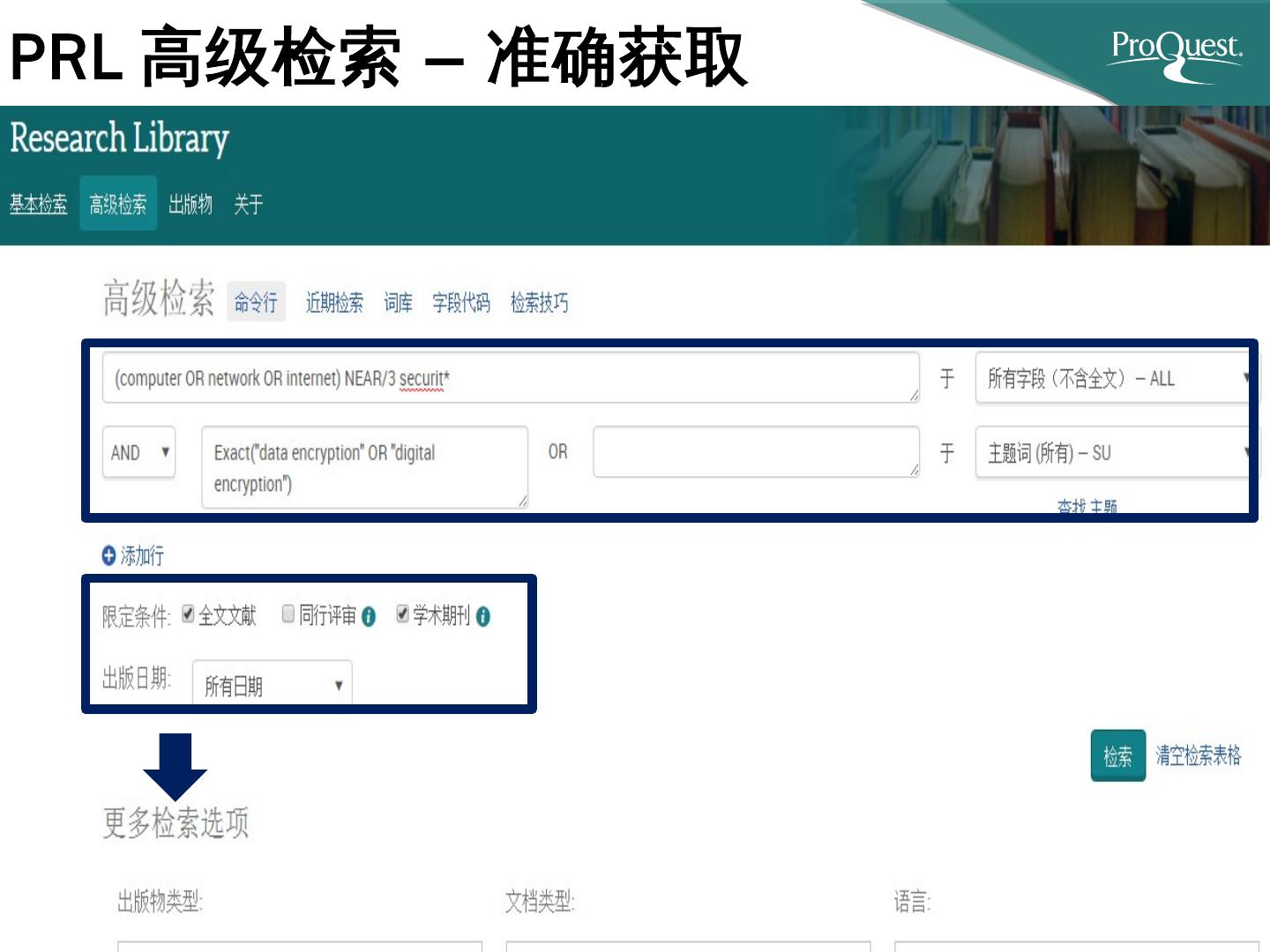
Task: Toggle the 全文文献 checkbox
Action: [x=188, y=614]
